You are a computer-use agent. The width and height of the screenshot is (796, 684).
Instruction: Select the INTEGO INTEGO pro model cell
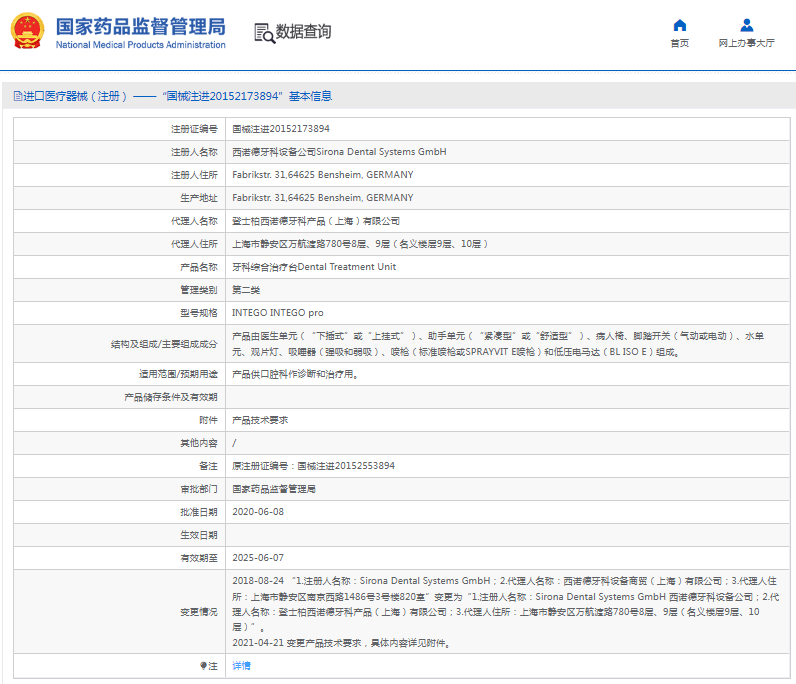(278, 313)
